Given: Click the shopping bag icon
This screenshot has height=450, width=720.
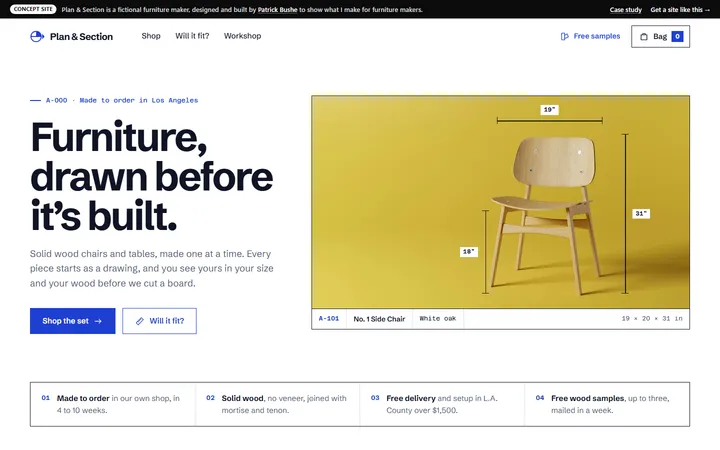Looking at the screenshot, I should pyautogui.click(x=644, y=37).
